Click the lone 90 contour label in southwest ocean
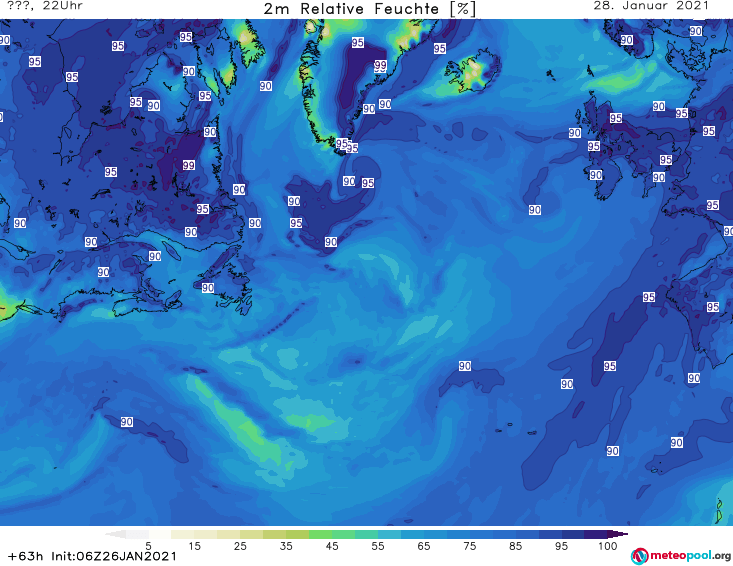Screen dimensions: 733x566 pos(127,422)
